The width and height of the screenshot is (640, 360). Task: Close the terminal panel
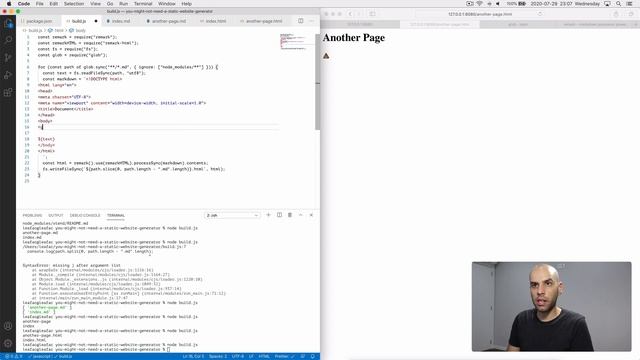[311, 215]
